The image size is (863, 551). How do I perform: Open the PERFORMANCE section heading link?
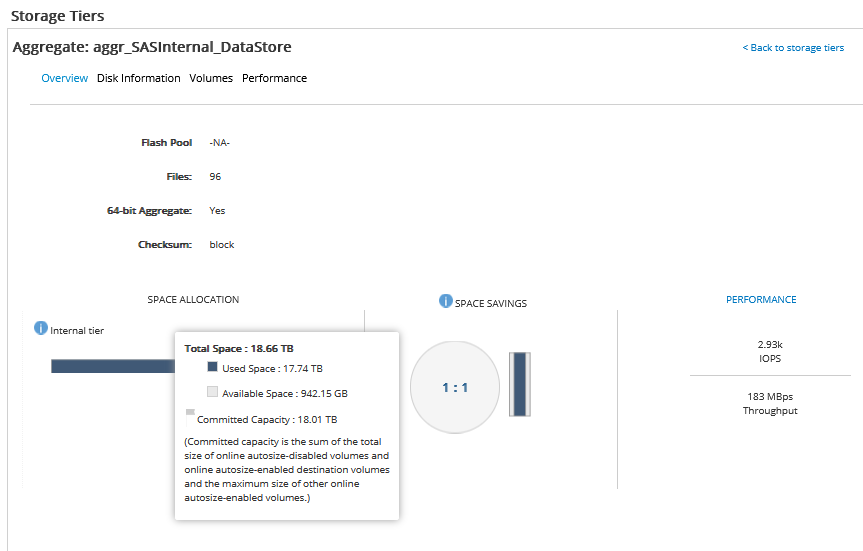(x=761, y=300)
